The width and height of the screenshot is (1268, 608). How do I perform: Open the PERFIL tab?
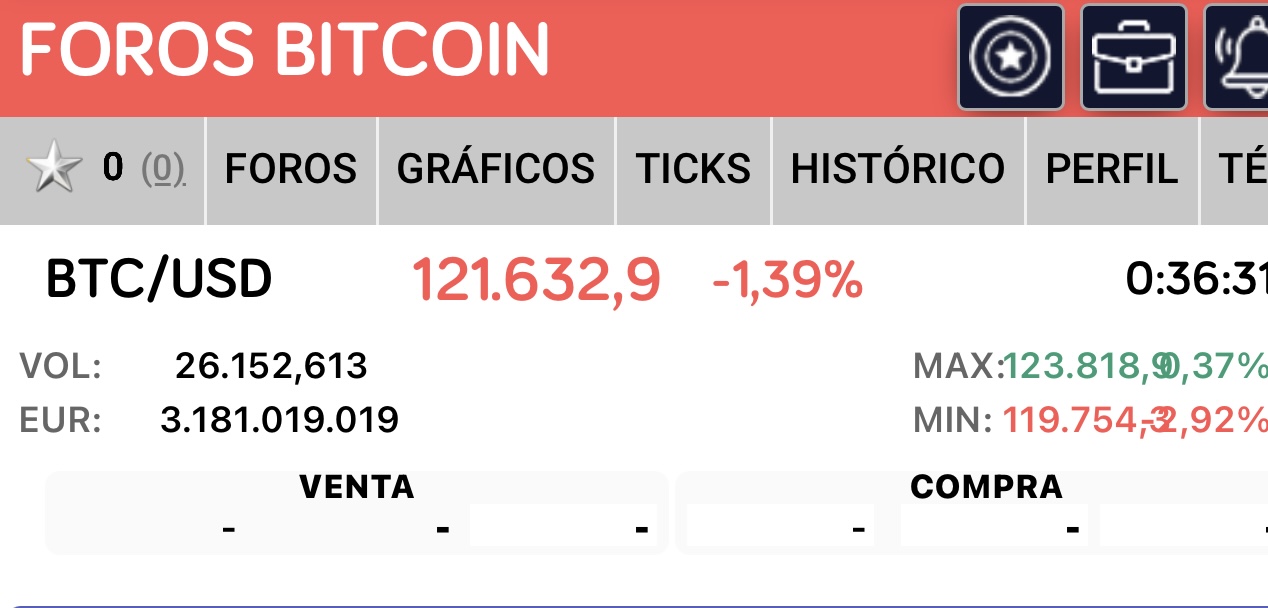[x=1112, y=169]
